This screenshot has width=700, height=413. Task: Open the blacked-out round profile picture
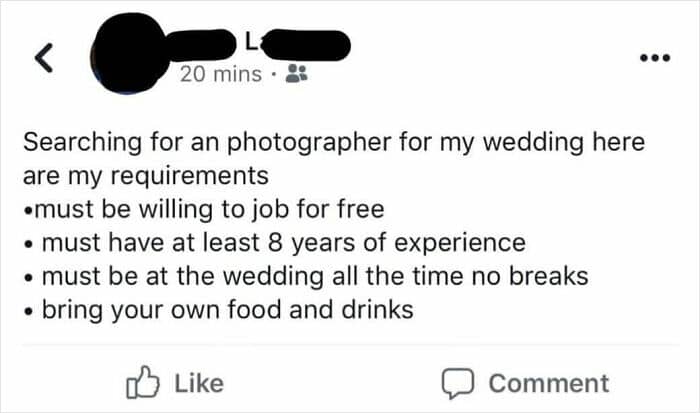pyautogui.click(x=129, y=54)
